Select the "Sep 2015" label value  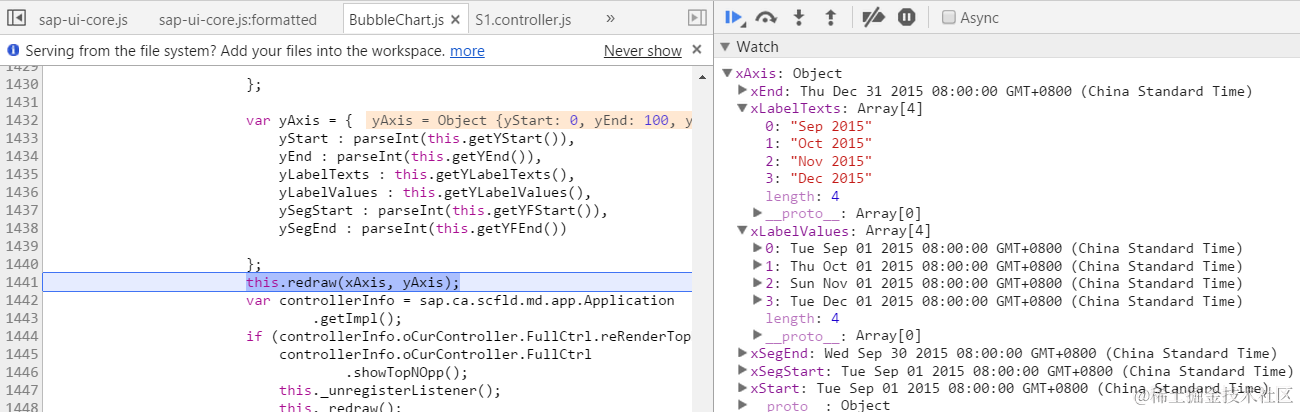[x=831, y=126]
